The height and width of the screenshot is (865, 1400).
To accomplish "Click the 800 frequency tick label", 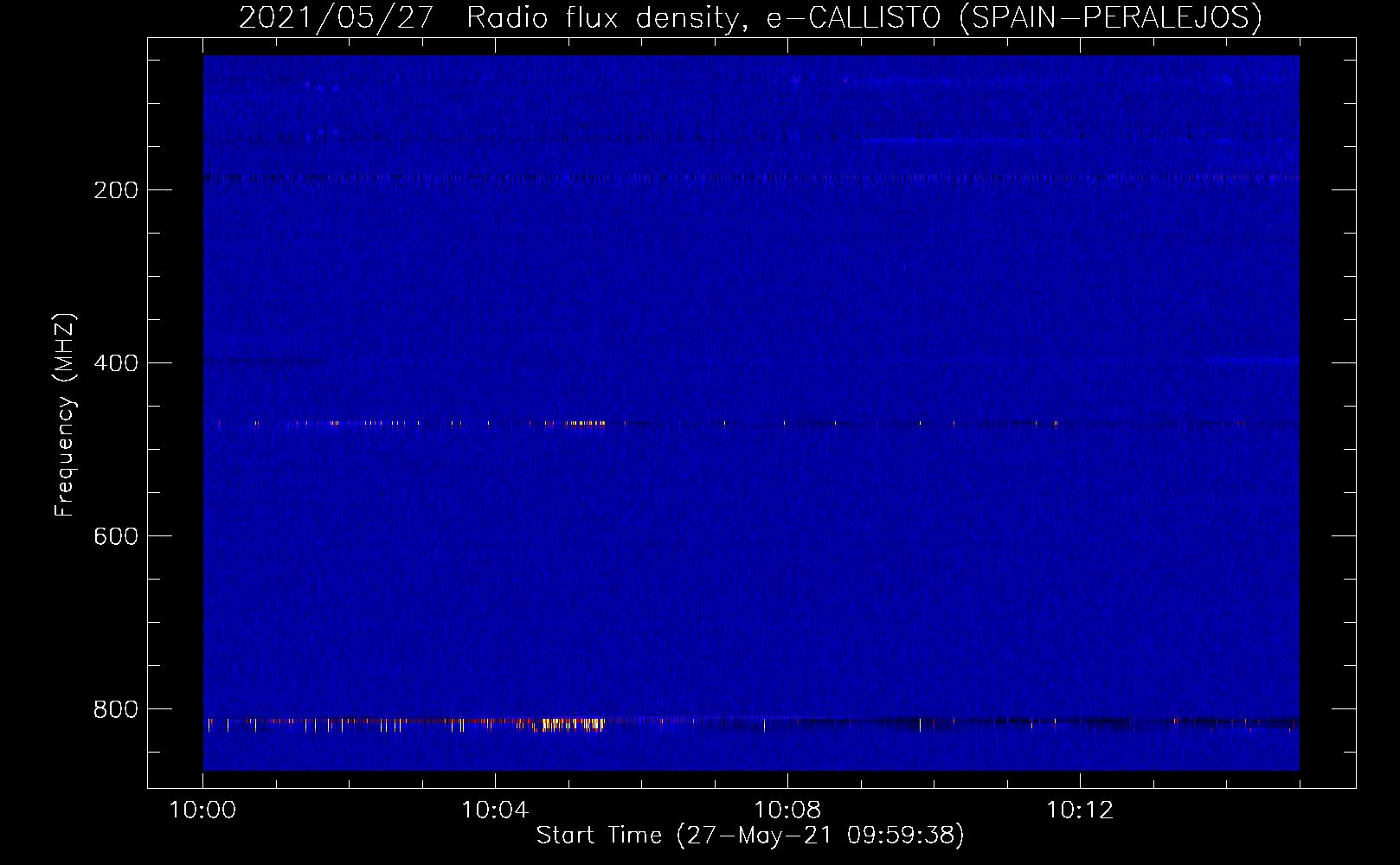I will (116, 709).
